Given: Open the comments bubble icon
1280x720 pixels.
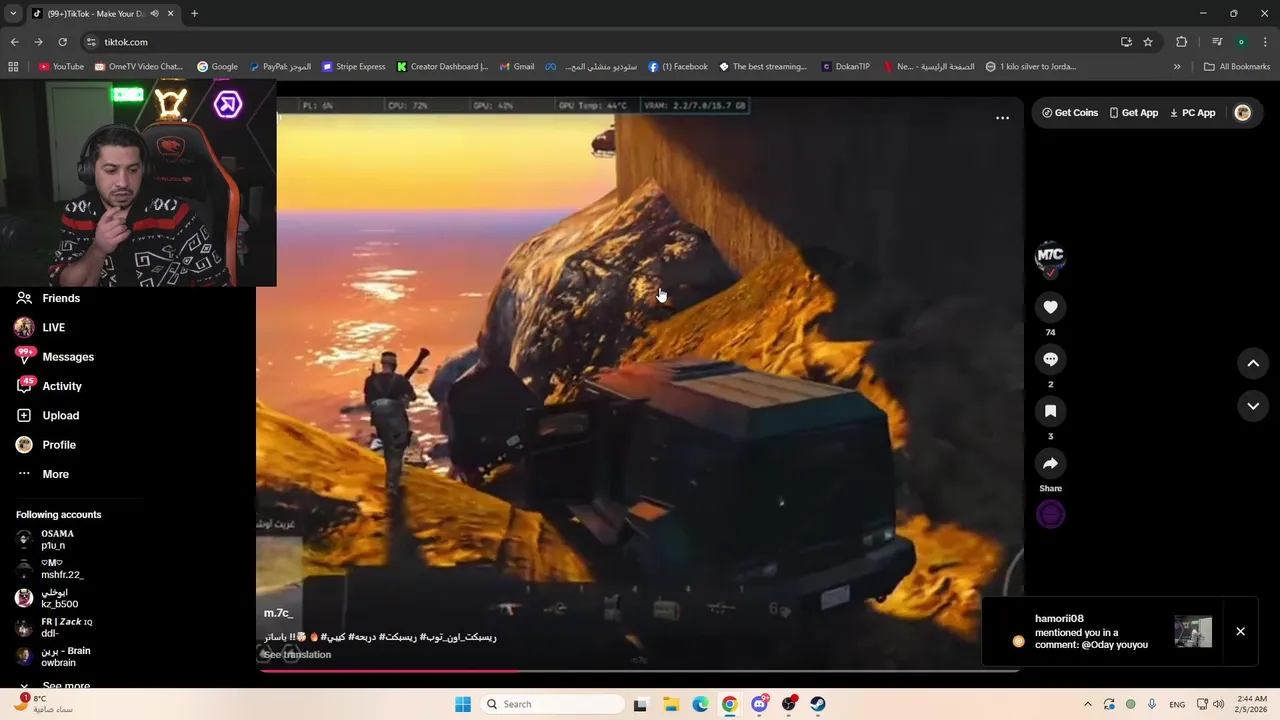Looking at the screenshot, I should pyautogui.click(x=1050, y=359).
